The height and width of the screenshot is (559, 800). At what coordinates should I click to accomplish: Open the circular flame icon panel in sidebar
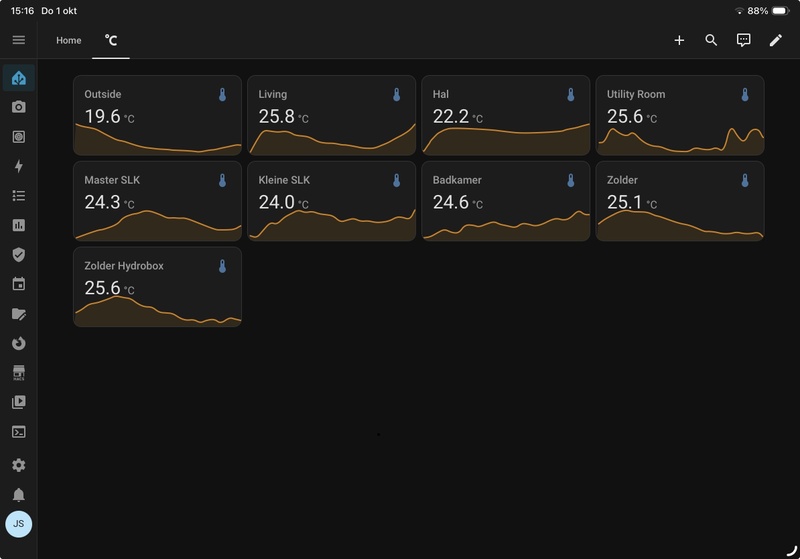tap(19, 343)
